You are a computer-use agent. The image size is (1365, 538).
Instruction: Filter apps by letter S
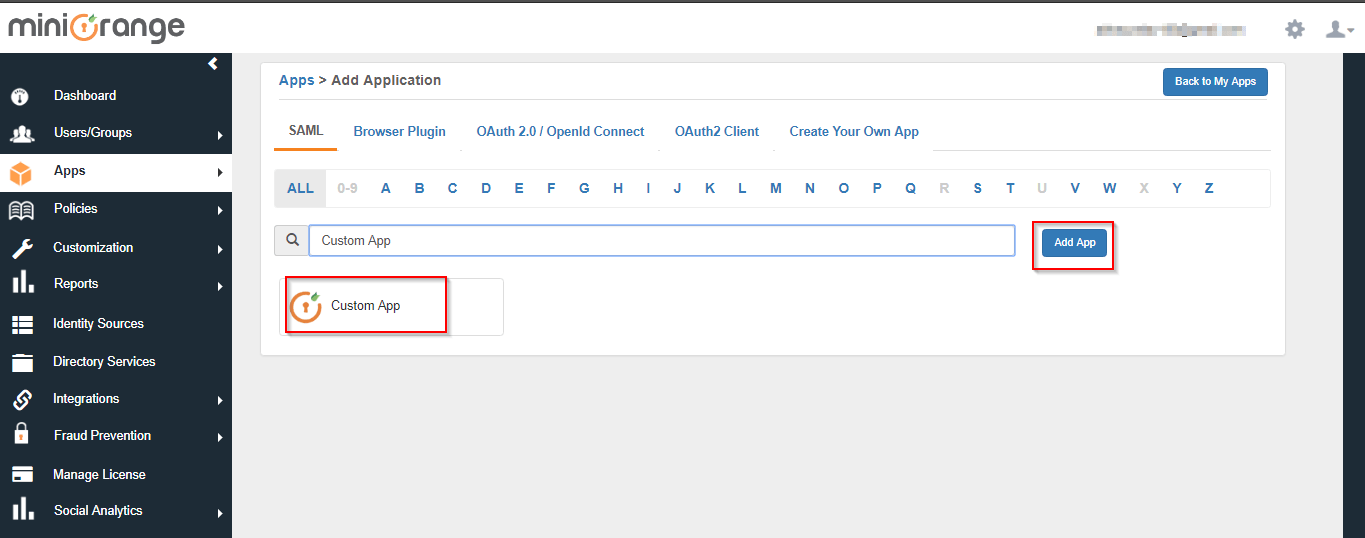point(977,188)
